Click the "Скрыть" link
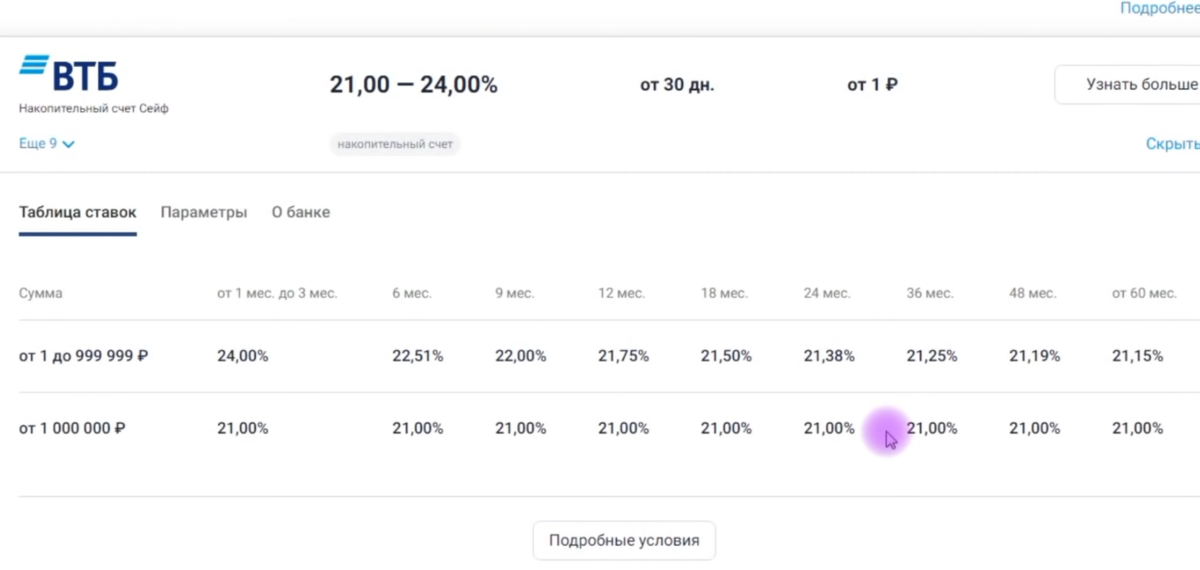The width and height of the screenshot is (1200, 570). coord(1172,144)
